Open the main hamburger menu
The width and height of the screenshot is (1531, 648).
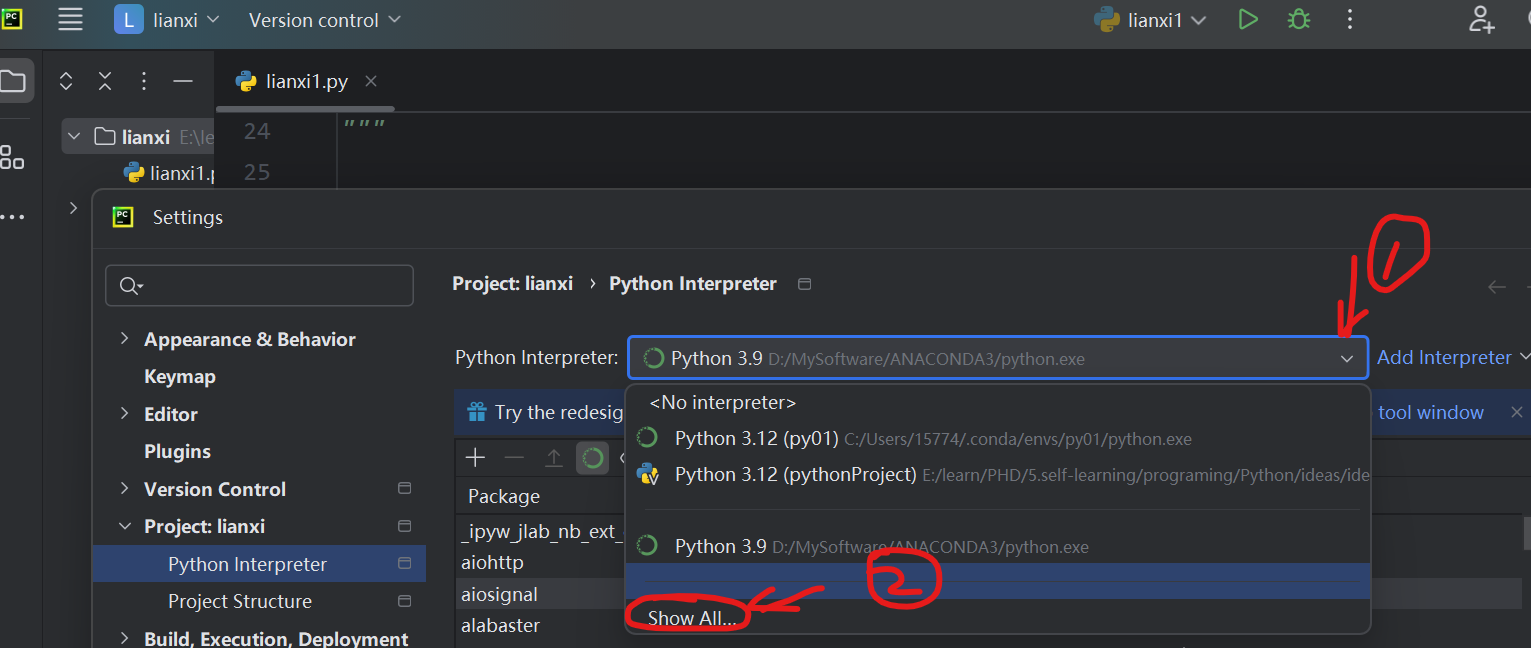(70, 19)
